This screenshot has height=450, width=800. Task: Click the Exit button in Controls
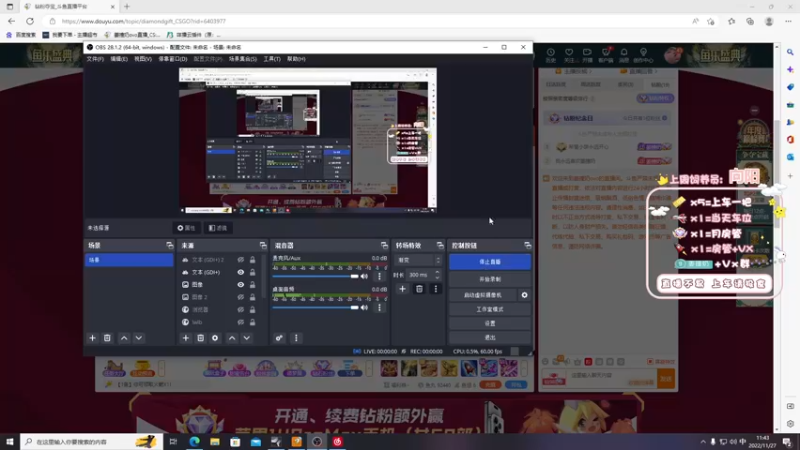pyautogui.click(x=490, y=338)
